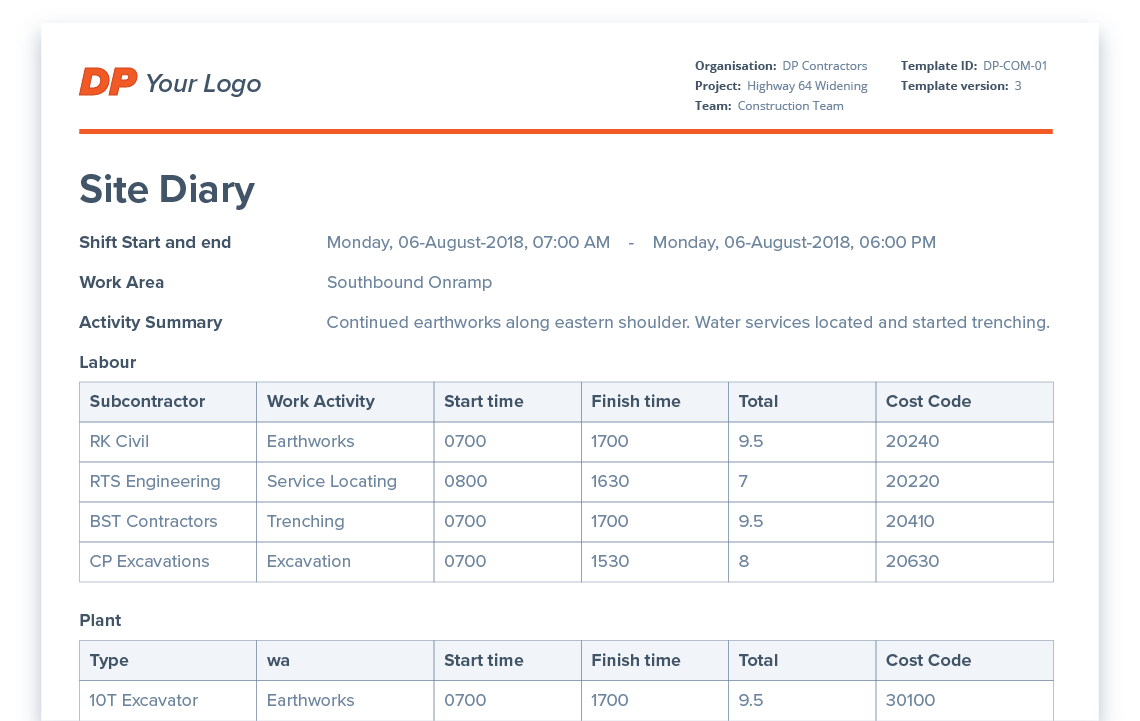The height and width of the screenshot is (721, 1140).
Task: Click the Work Area label
Action: [121, 283]
